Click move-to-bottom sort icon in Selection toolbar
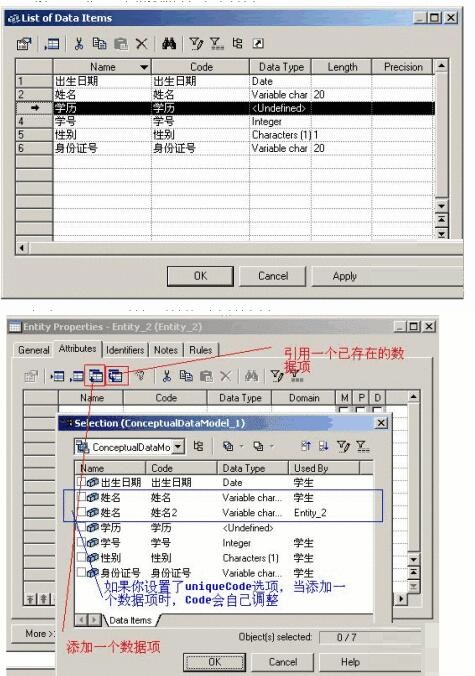This screenshot has width=475, height=676. (x=323, y=446)
